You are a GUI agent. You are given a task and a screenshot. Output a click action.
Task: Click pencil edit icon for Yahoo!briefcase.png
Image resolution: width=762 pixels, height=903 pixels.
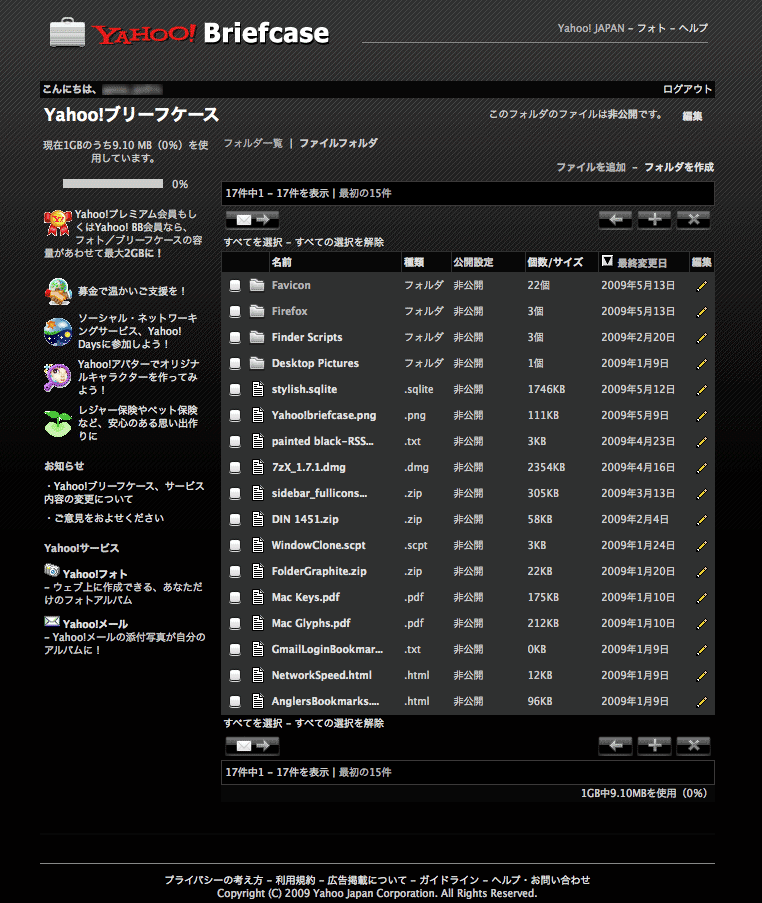coord(701,416)
